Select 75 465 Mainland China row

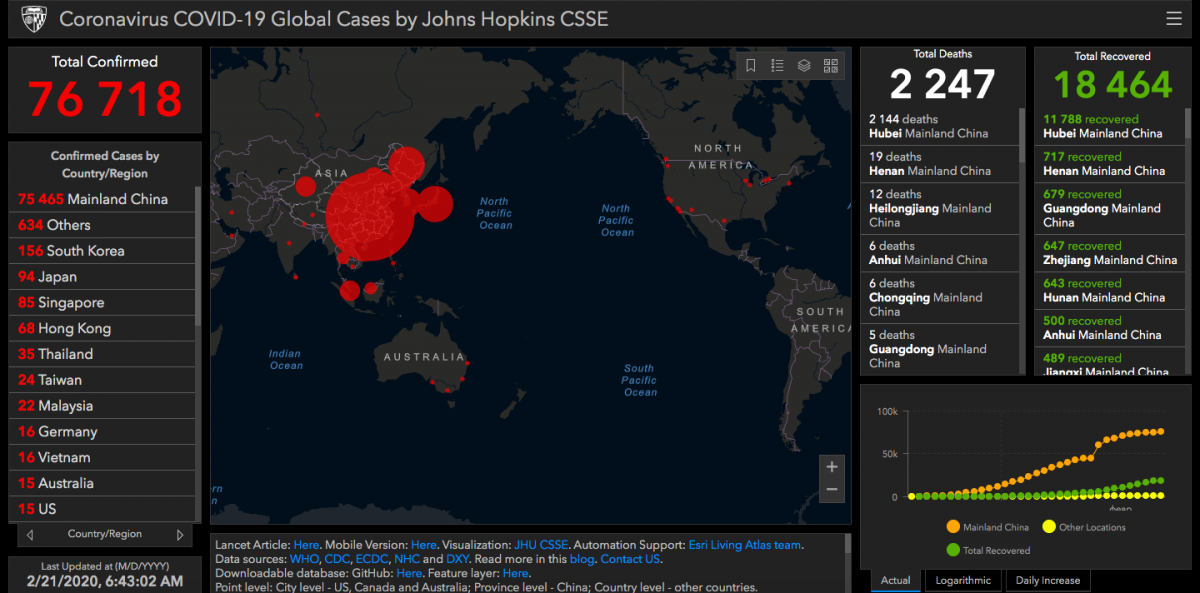click(x=102, y=199)
